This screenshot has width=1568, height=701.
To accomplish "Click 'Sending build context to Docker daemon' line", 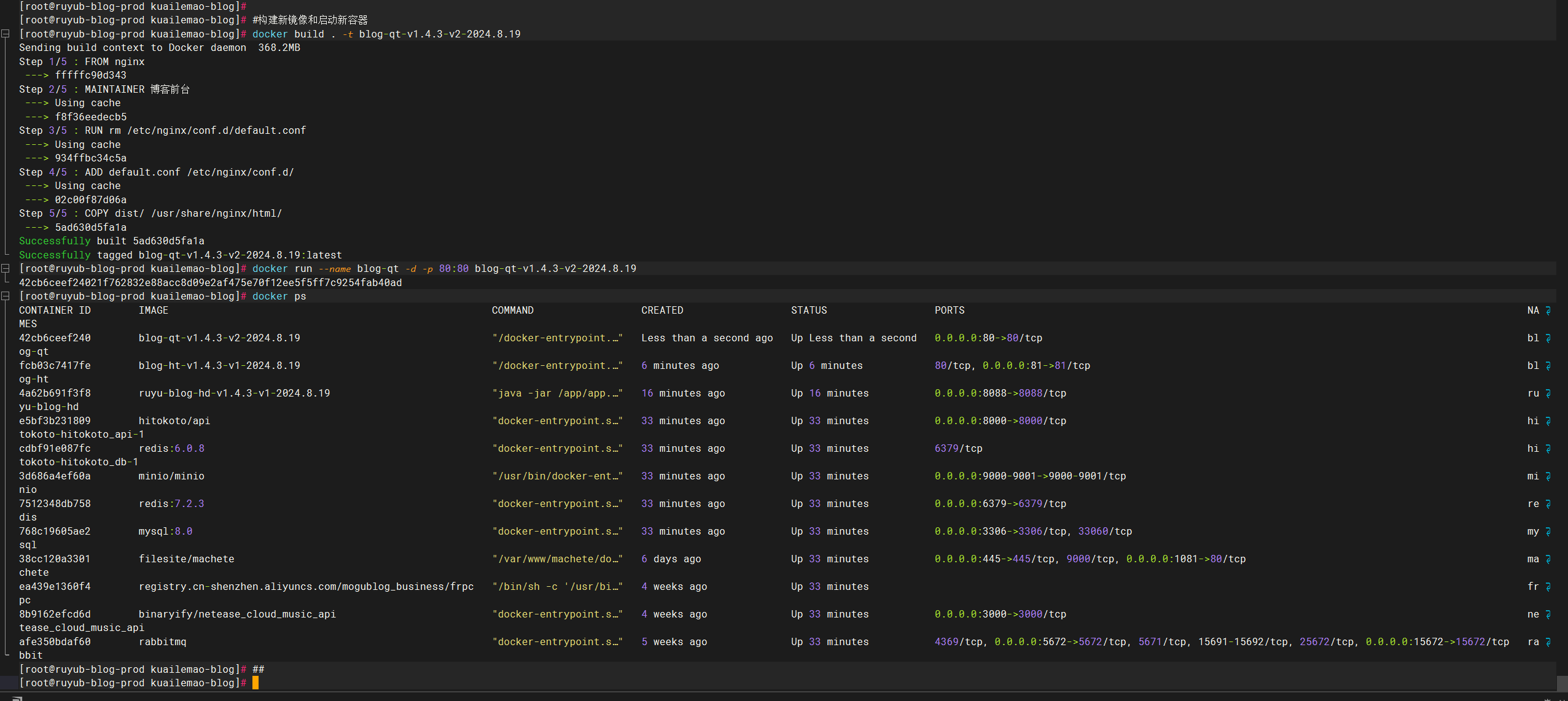I will click(x=160, y=48).
